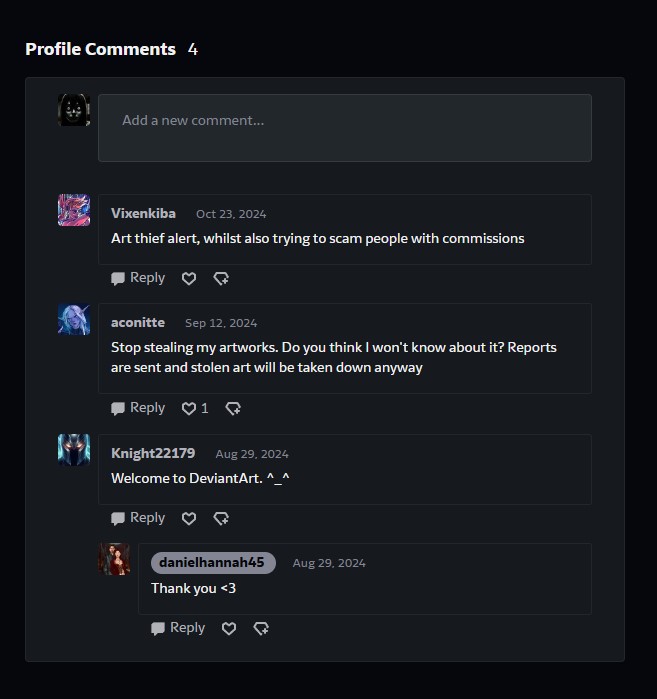Viewport: 657px width, 699px height.
Task: Award a badge to danielhannah45's reply
Action: (261, 629)
